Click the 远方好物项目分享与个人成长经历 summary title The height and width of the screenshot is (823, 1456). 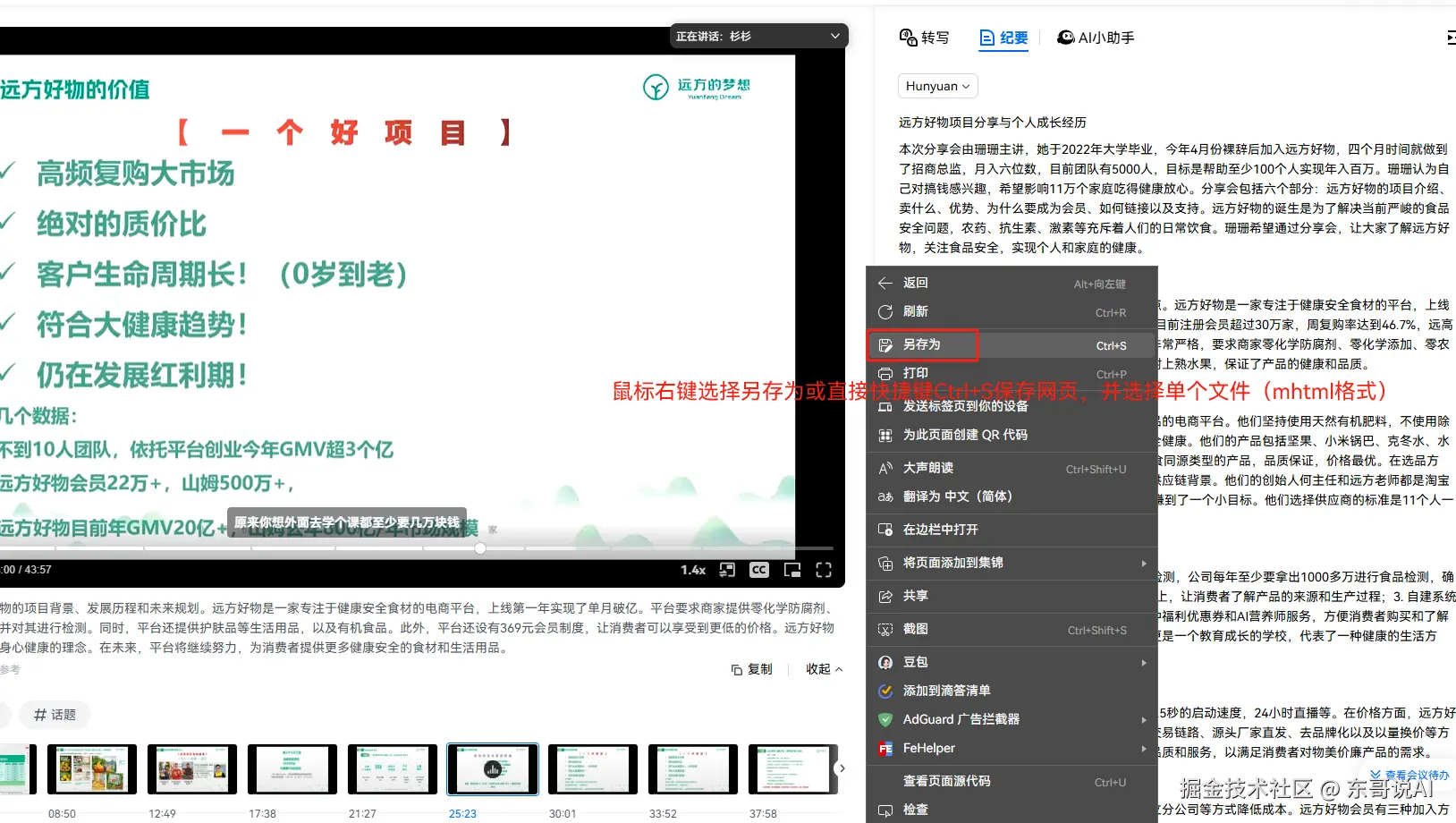tap(992, 123)
